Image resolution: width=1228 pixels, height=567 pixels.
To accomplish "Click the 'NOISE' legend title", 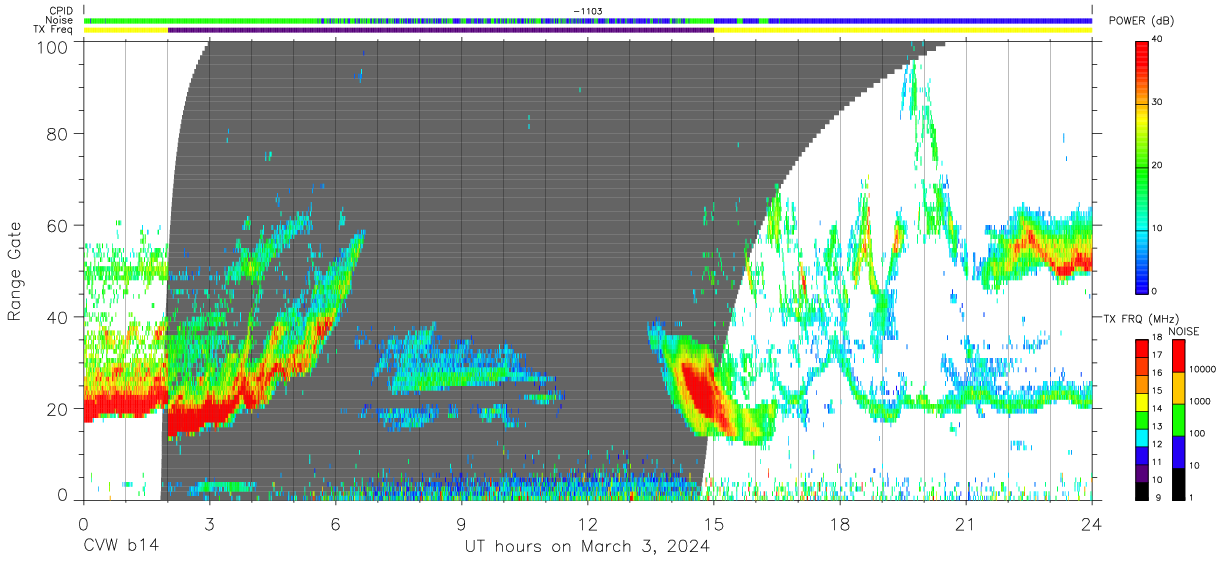I will (1183, 330).
